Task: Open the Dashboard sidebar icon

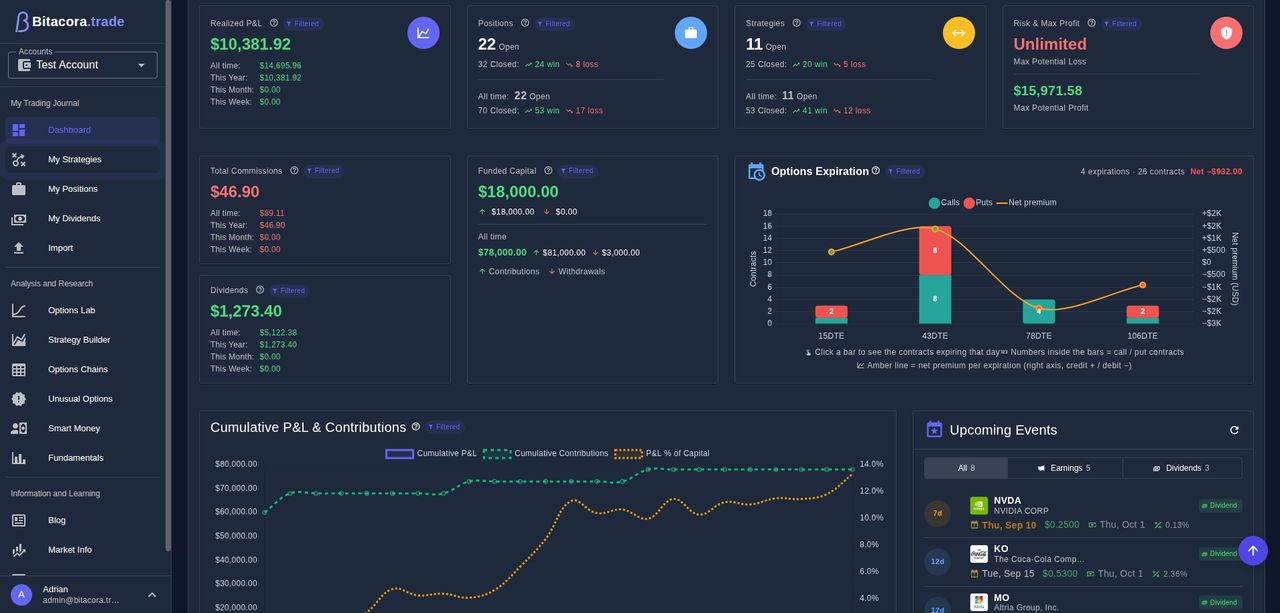Action: [x=19, y=130]
